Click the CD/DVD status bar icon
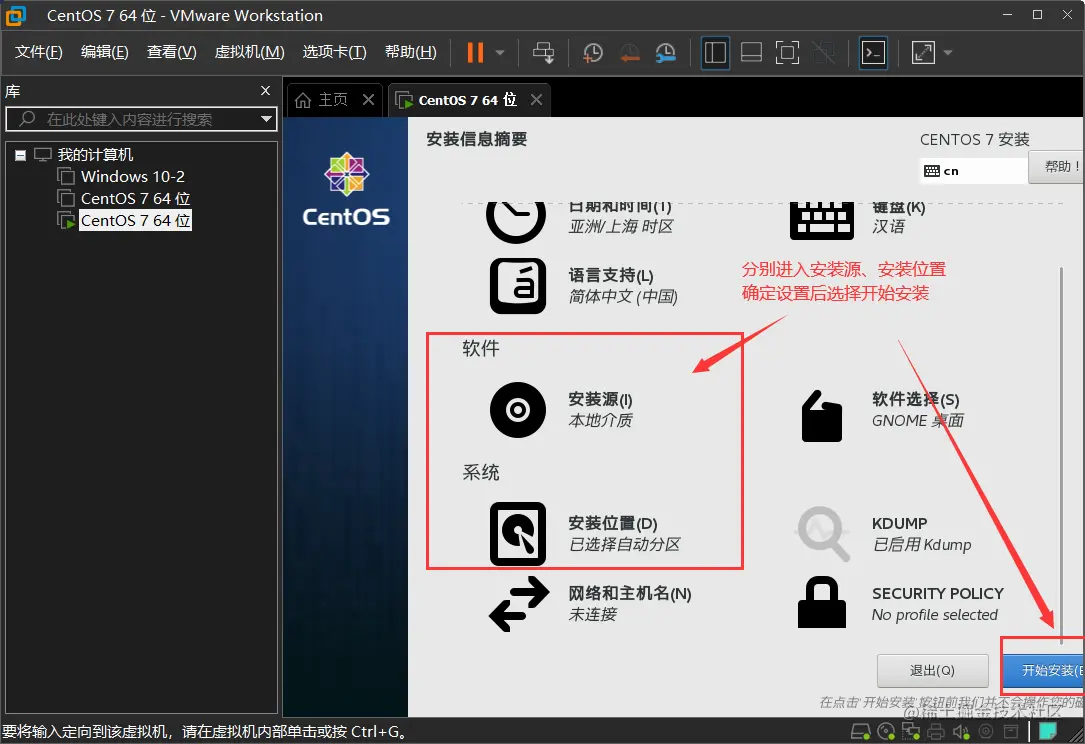 click(x=886, y=732)
